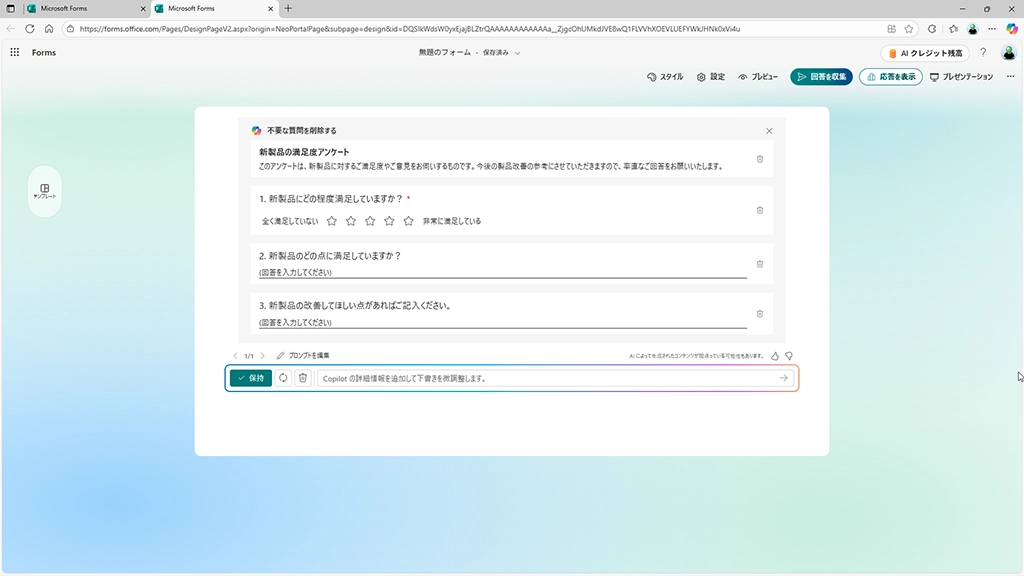Click the 回答を収集 button
Viewport: 1024px width, 576px height.
click(x=821, y=77)
